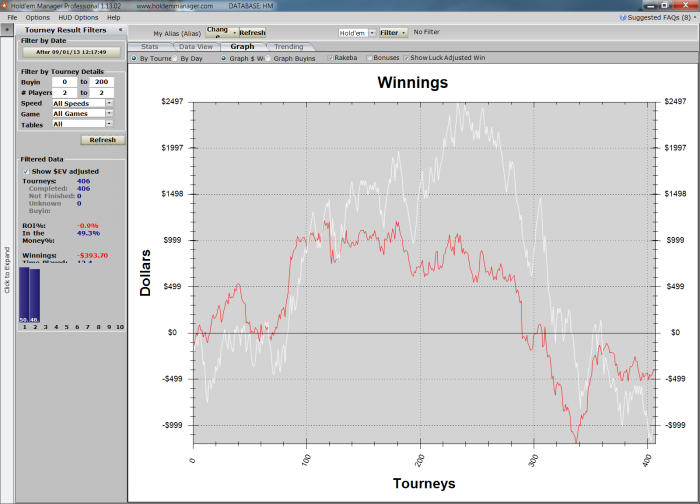
Task: Open the Filter dropdown button
Action: click(x=393, y=33)
